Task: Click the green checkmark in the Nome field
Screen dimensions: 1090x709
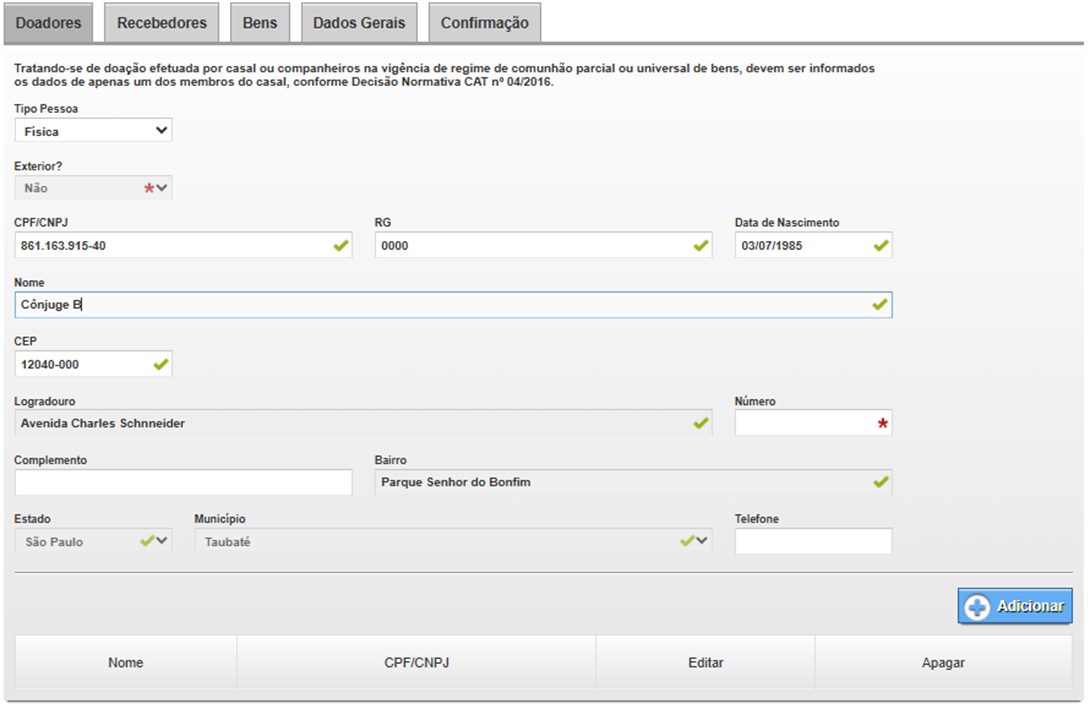Action: point(880,305)
